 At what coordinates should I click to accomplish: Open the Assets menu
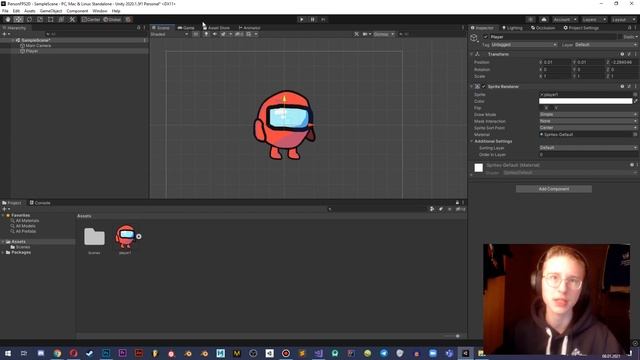click(30, 11)
